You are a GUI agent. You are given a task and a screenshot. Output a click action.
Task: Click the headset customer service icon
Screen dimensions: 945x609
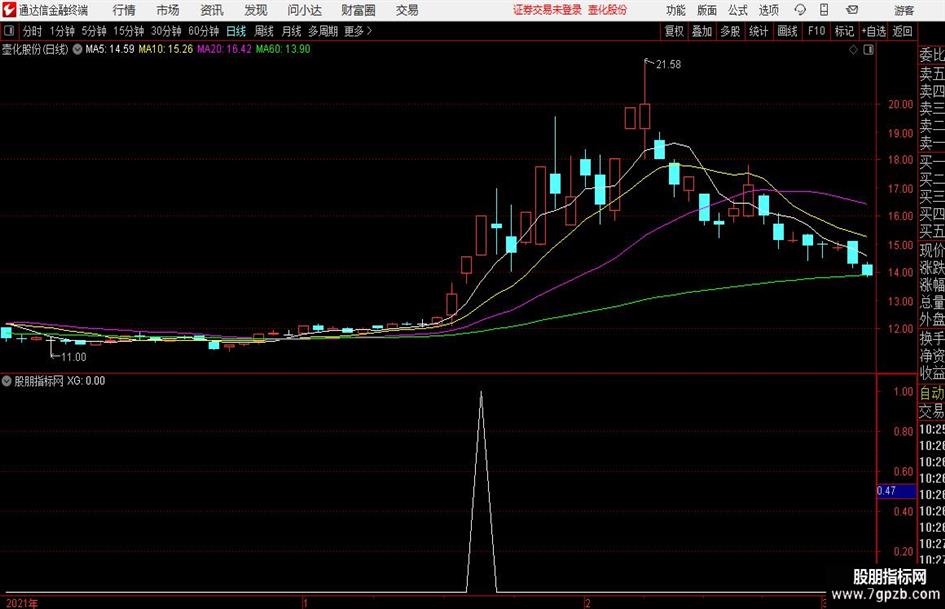(x=800, y=10)
